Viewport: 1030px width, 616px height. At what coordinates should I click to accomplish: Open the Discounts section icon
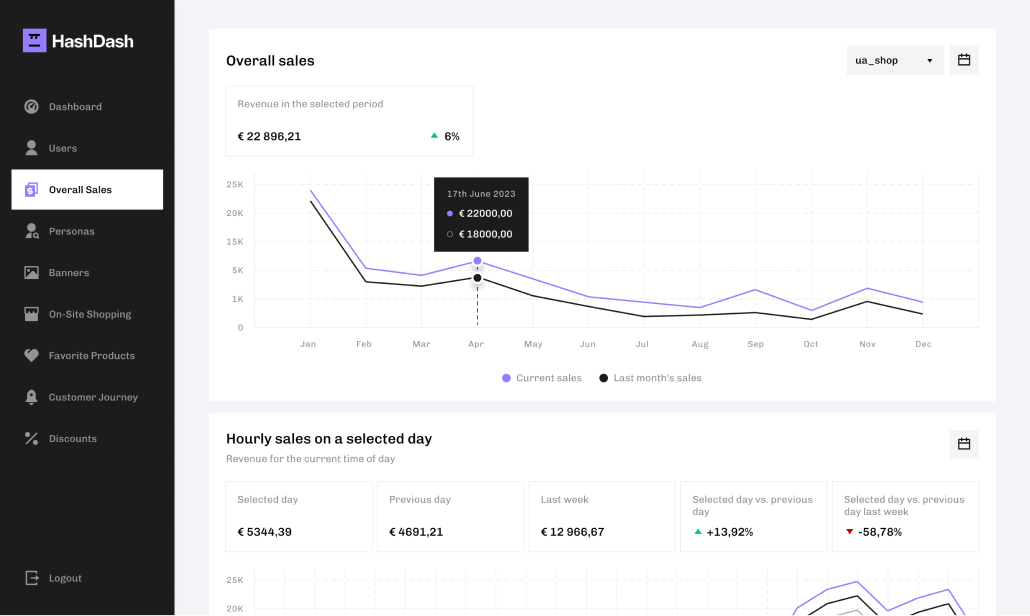(x=32, y=438)
